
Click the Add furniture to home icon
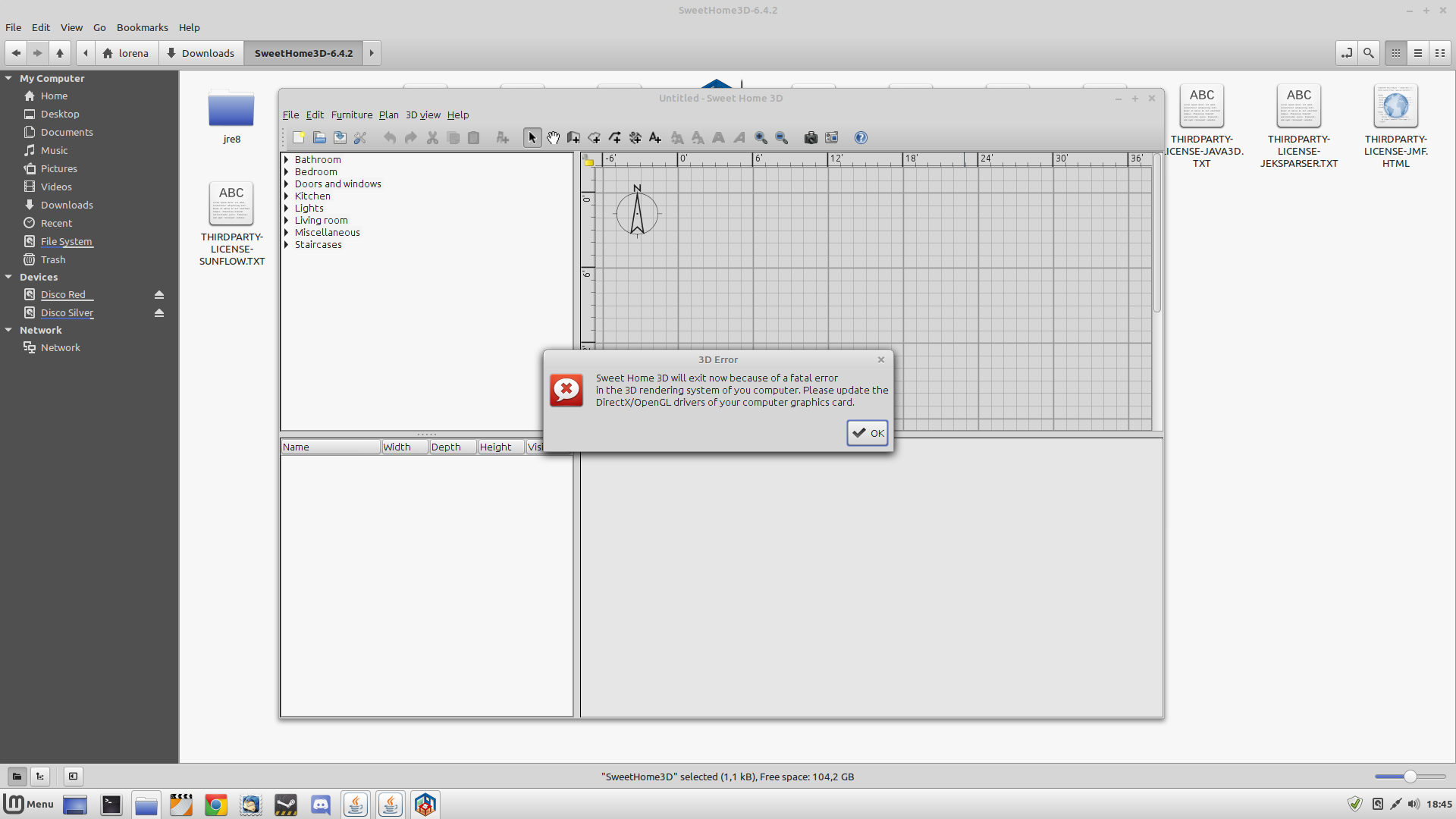(502, 137)
